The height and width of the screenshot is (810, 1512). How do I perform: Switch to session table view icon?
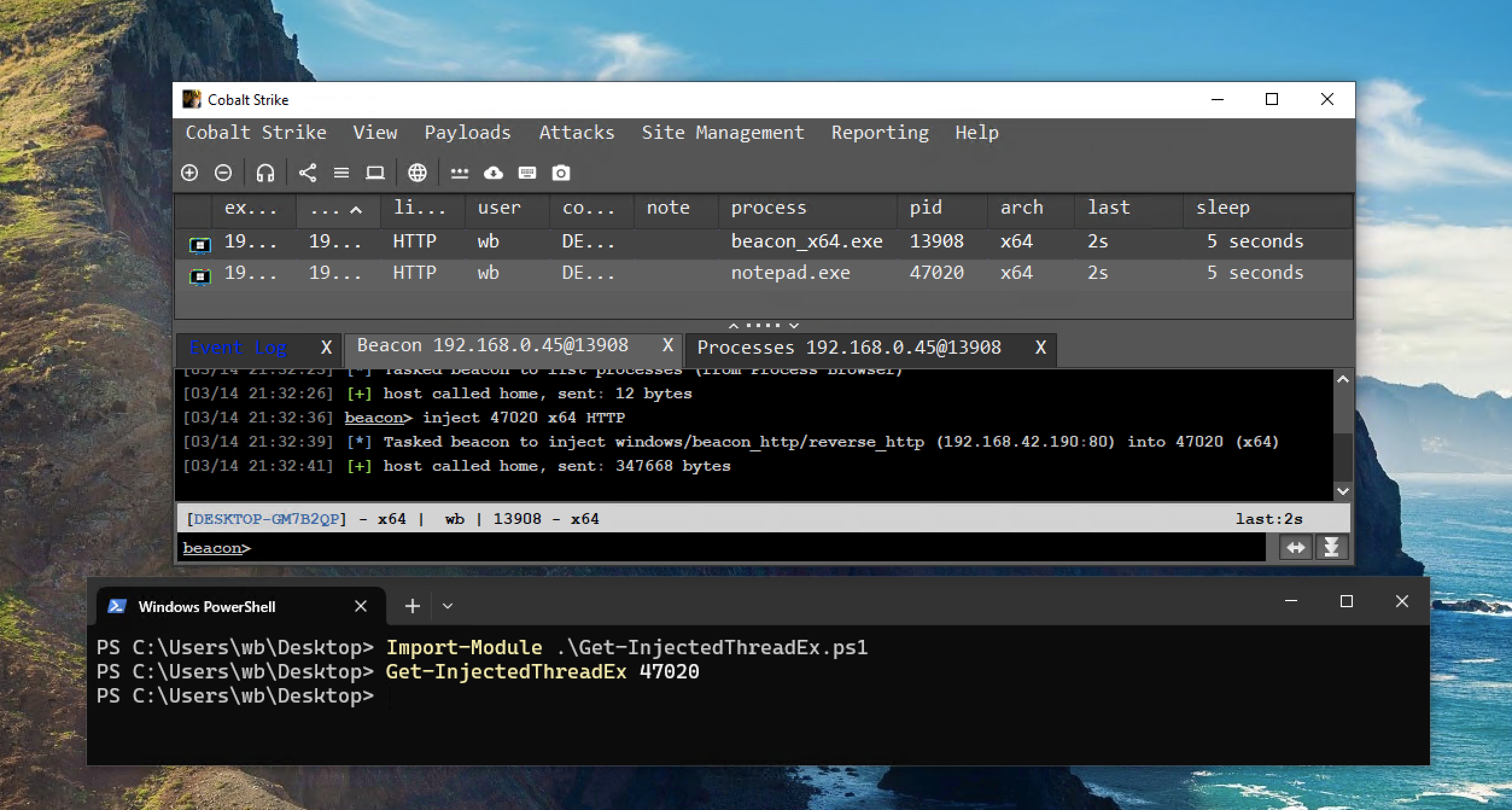(x=341, y=173)
